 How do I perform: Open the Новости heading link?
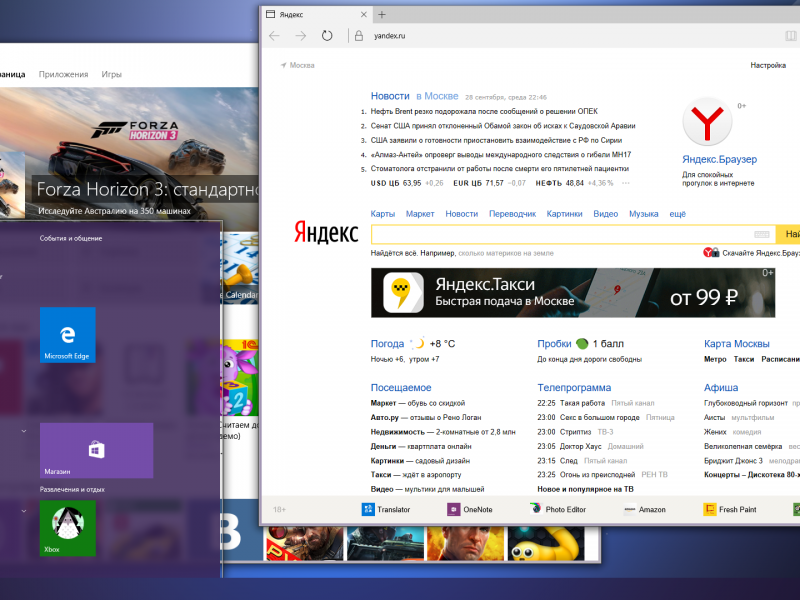pos(390,96)
